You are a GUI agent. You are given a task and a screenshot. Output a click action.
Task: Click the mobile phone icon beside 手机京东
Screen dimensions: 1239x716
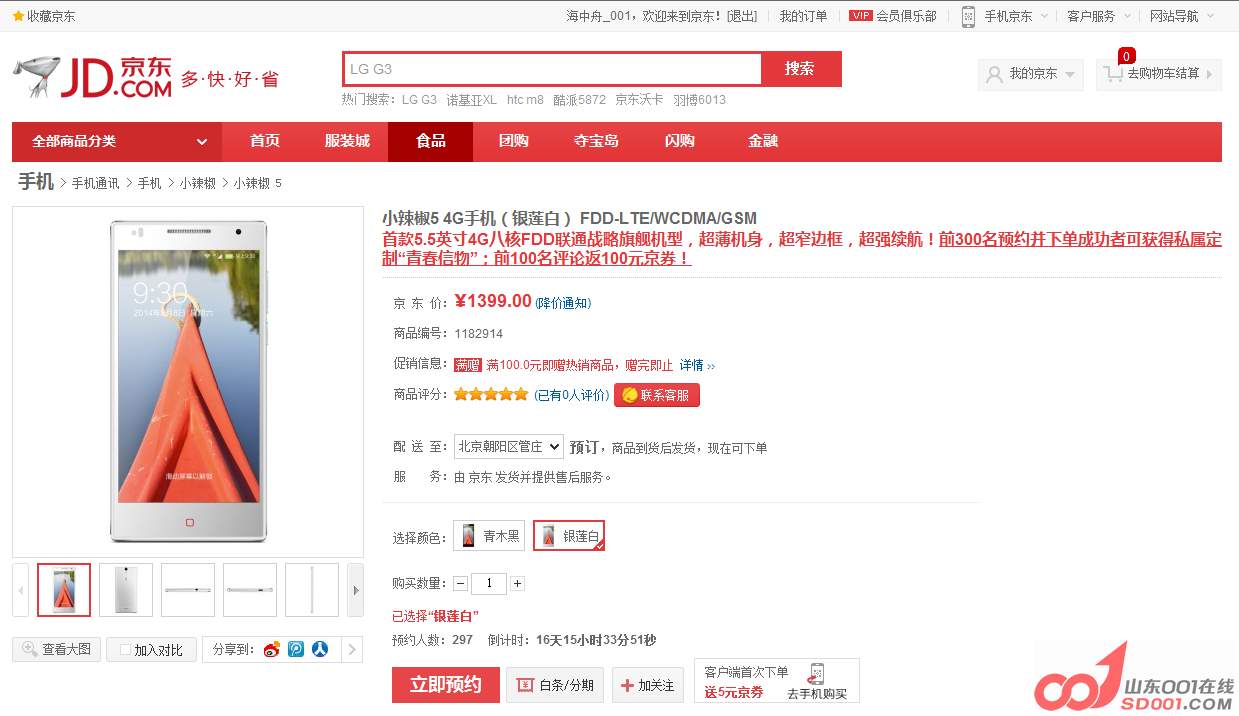968,16
